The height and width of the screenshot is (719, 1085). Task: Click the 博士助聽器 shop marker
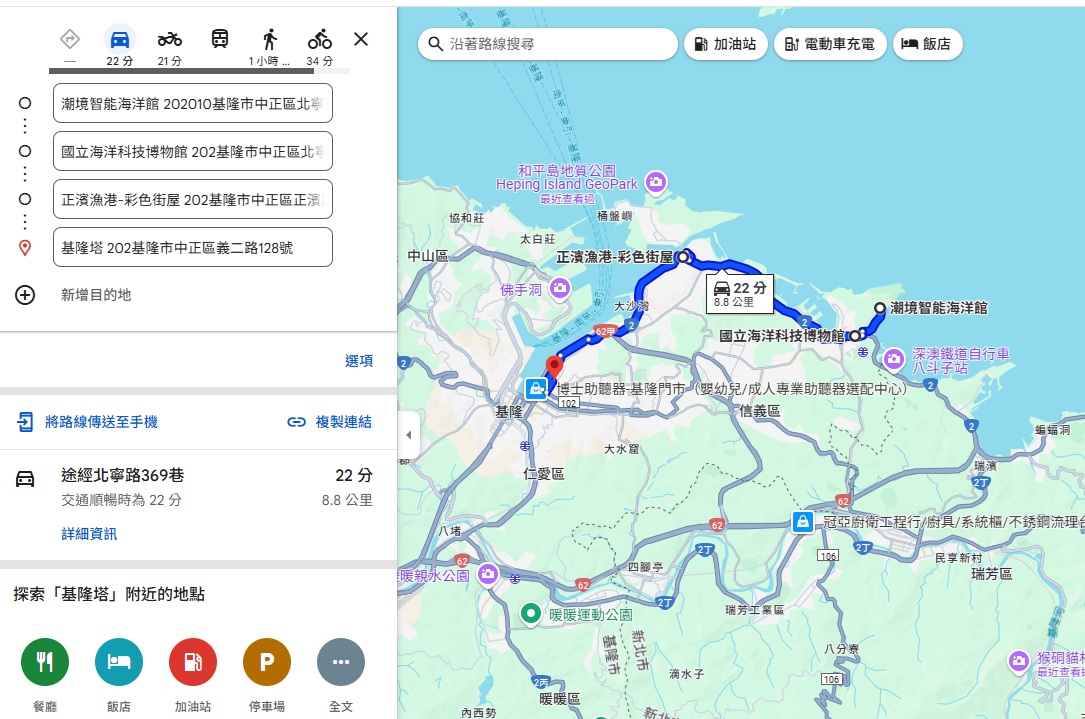[536, 389]
